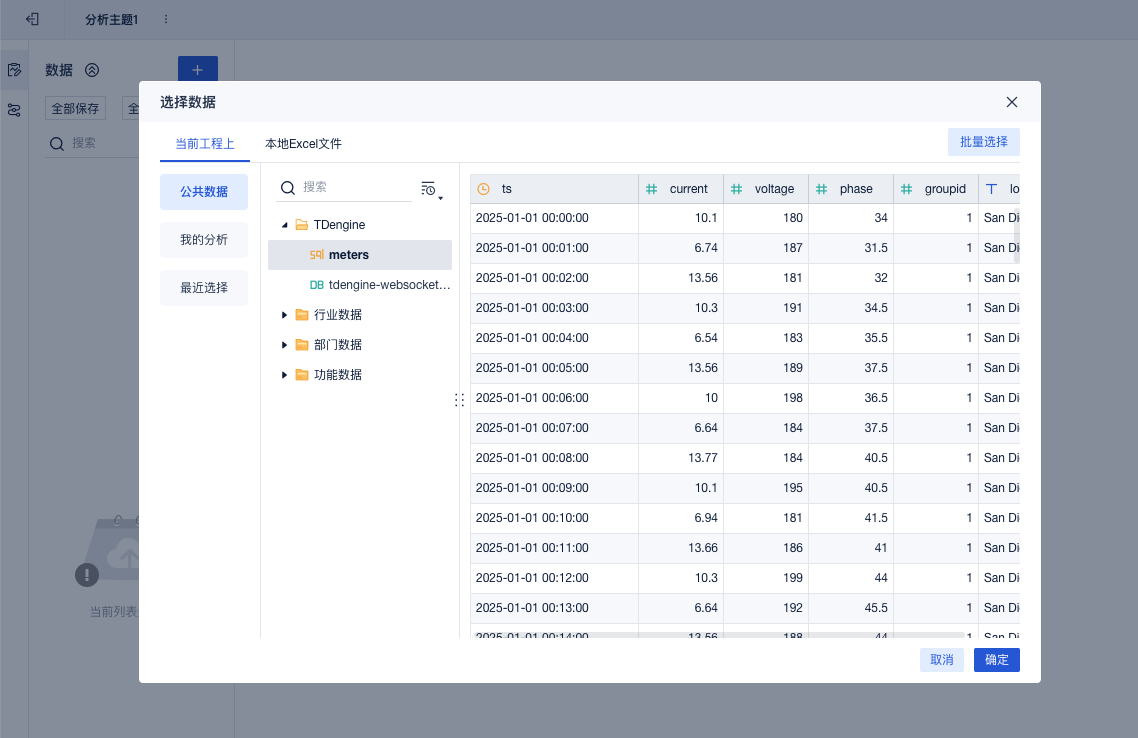Close the 选择数据 dialog
The image size is (1138, 738).
1012,102
